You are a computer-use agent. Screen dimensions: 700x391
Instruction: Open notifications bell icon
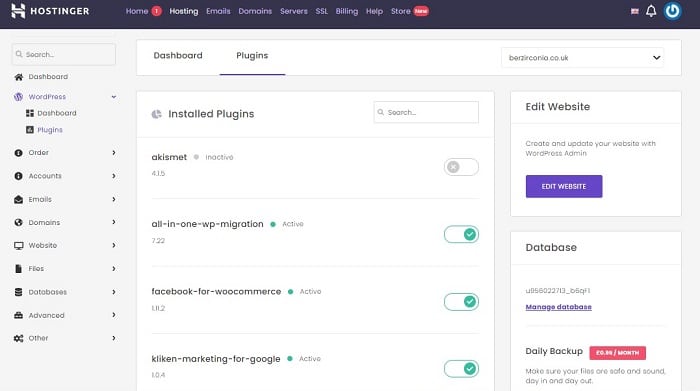point(651,11)
